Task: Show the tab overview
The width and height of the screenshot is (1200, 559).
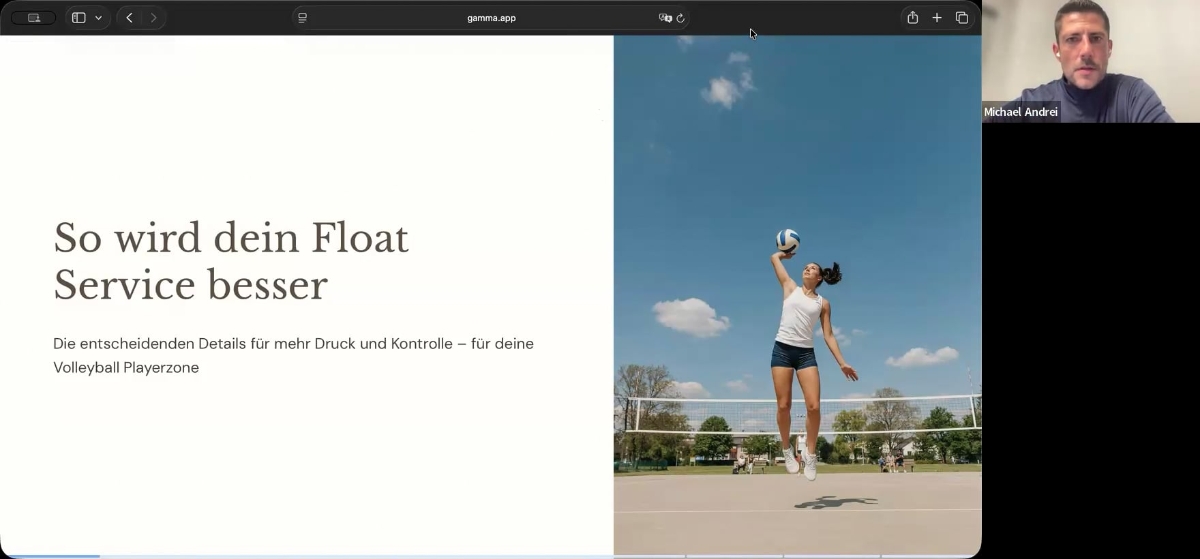Action: pos(962,18)
